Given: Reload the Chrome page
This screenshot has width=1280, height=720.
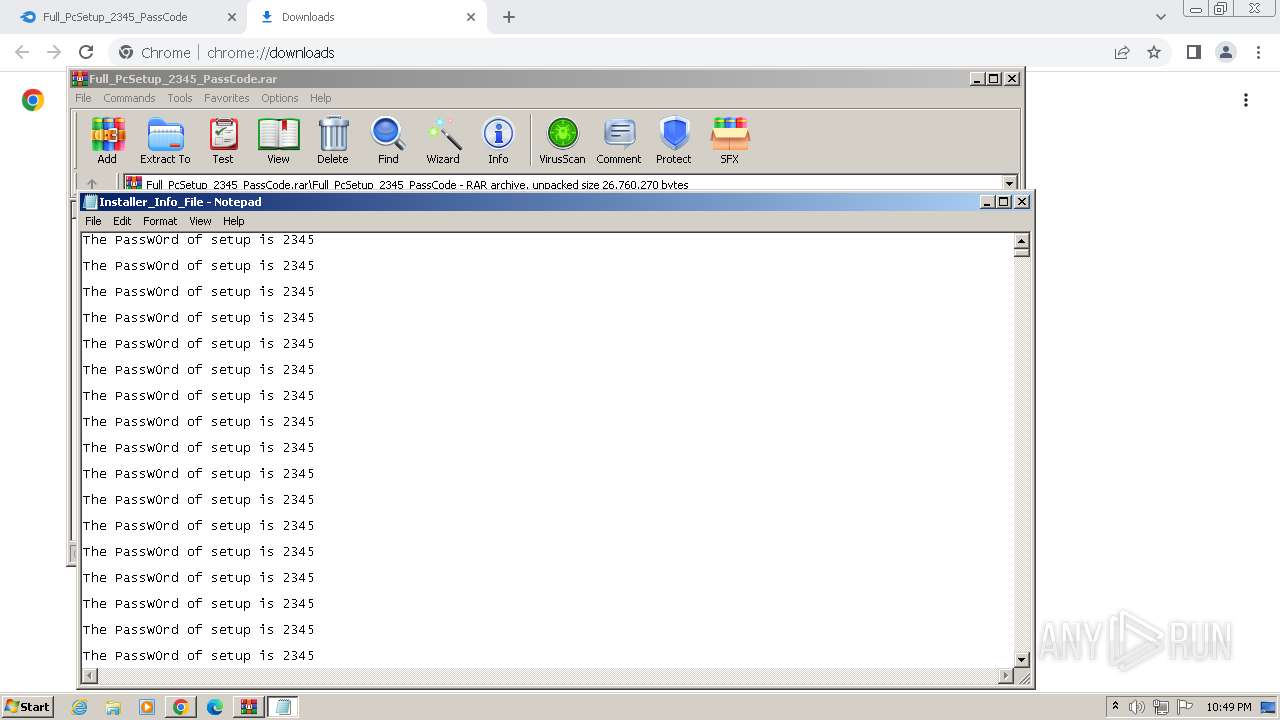Looking at the screenshot, I should (x=86, y=52).
